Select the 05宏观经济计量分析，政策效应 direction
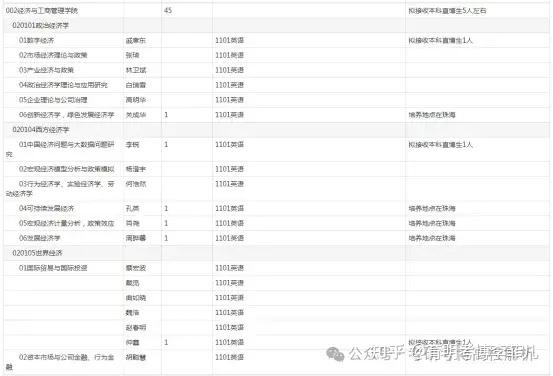The width and height of the screenshot is (553, 376). point(67,223)
